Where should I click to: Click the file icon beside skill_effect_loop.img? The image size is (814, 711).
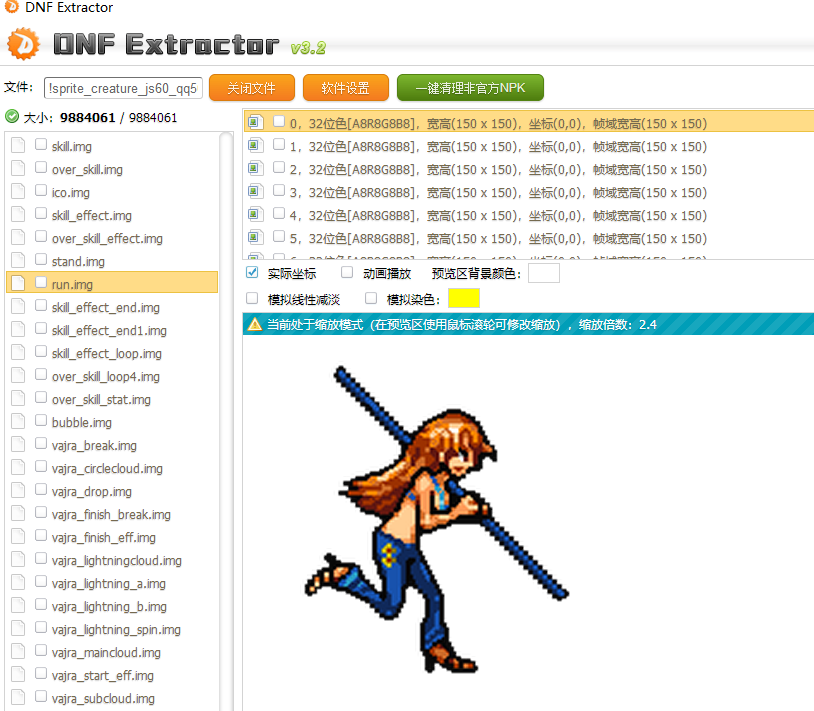(18, 352)
